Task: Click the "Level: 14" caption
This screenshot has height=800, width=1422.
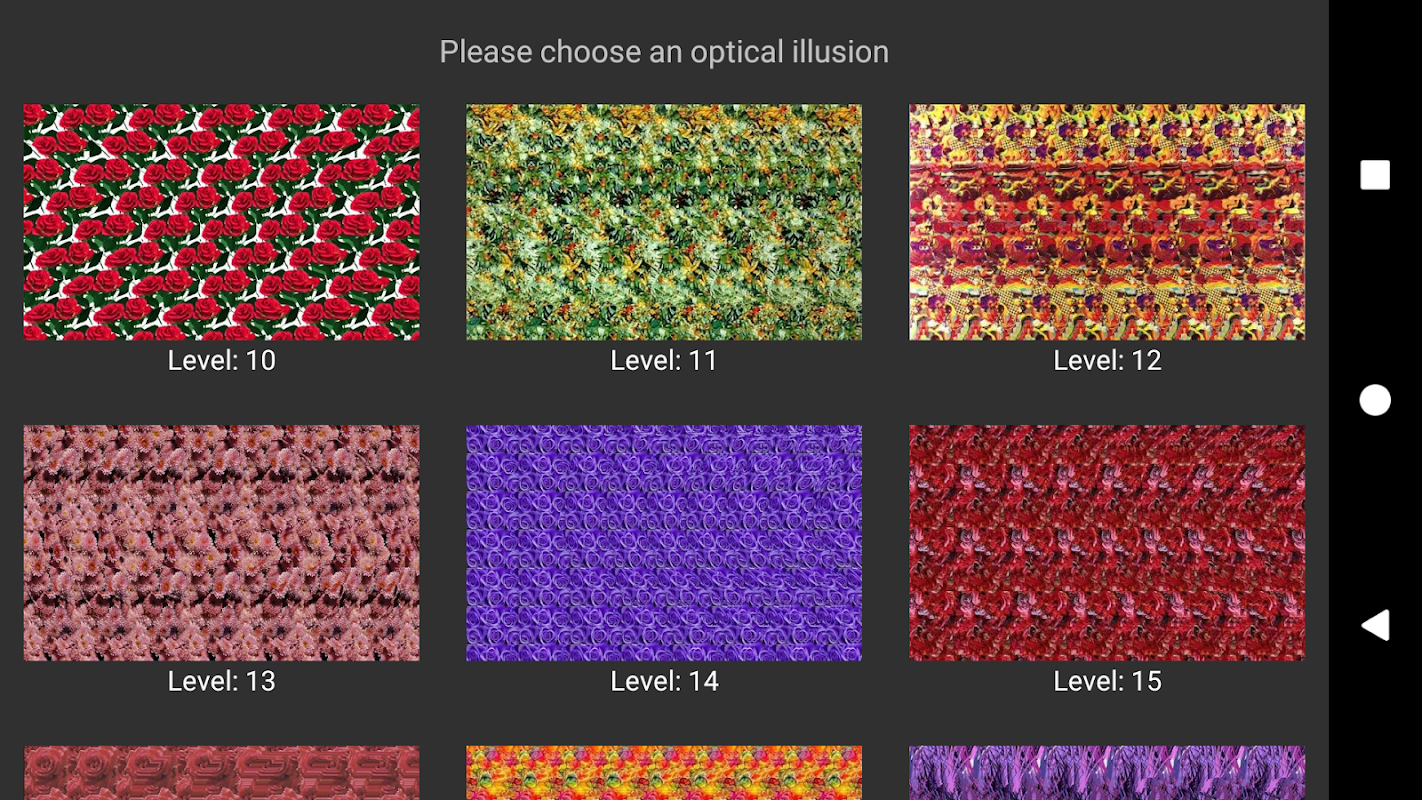Action: tap(664, 681)
